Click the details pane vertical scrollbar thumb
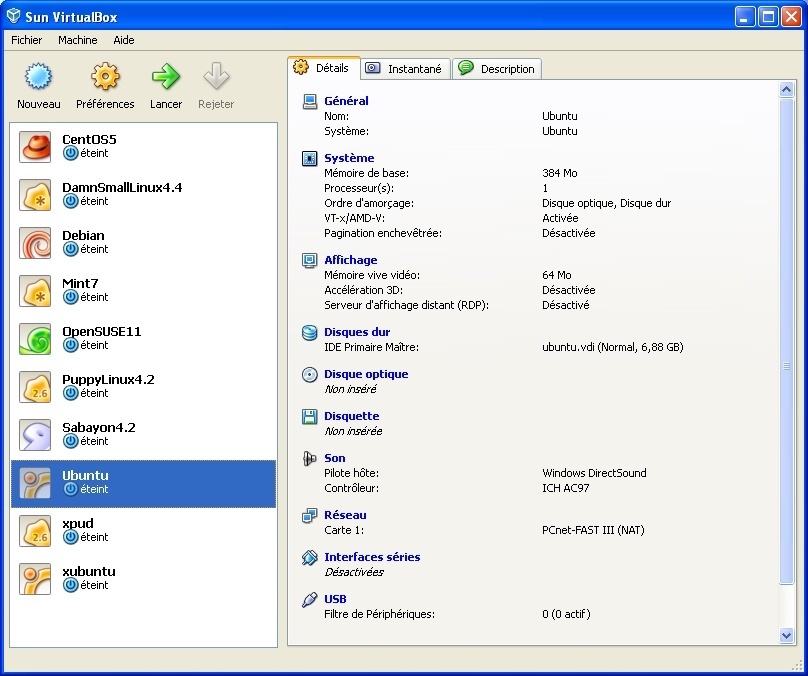The width and height of the screenshot is (808, 676). pos(786,342)
